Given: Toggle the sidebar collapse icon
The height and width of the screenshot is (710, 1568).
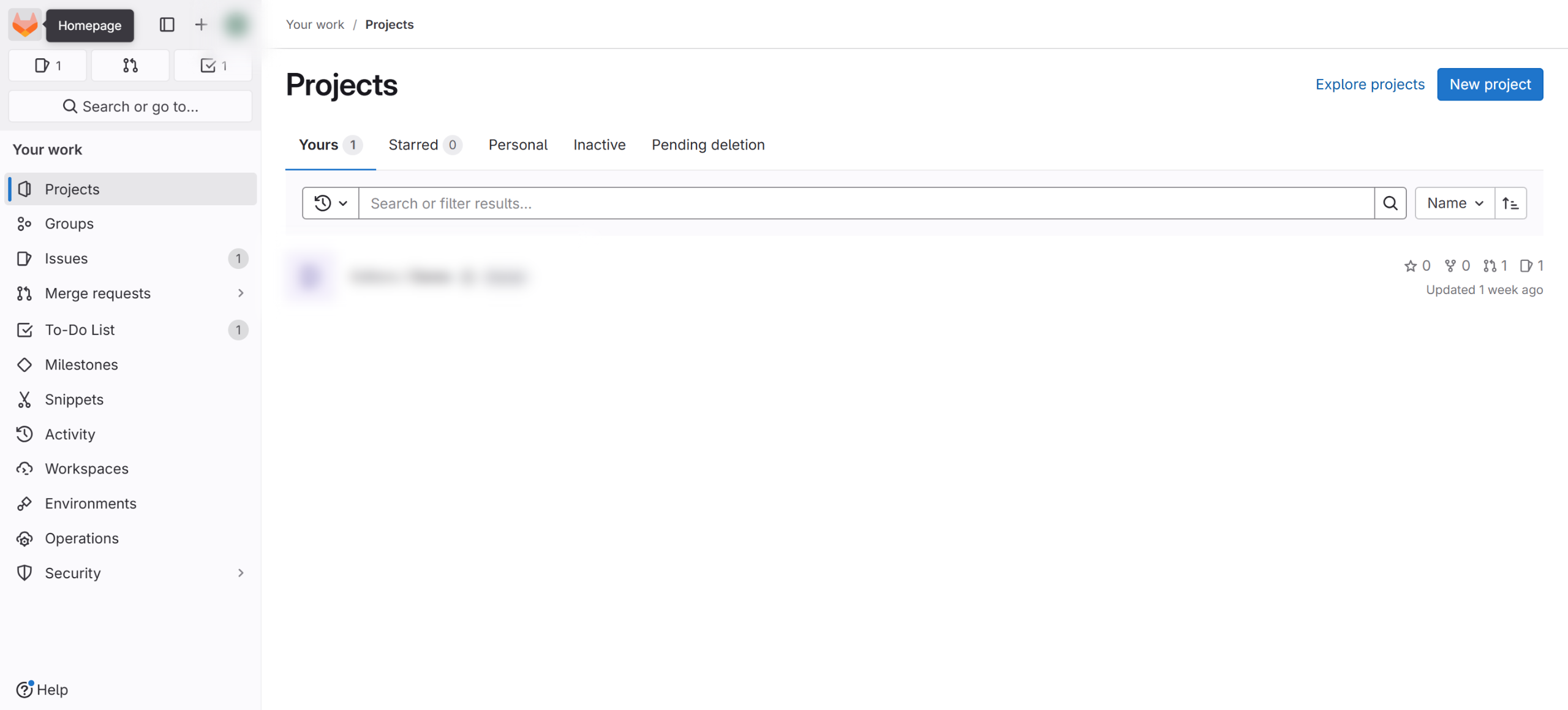Looking at the screenshot, I should pos(167,25).
